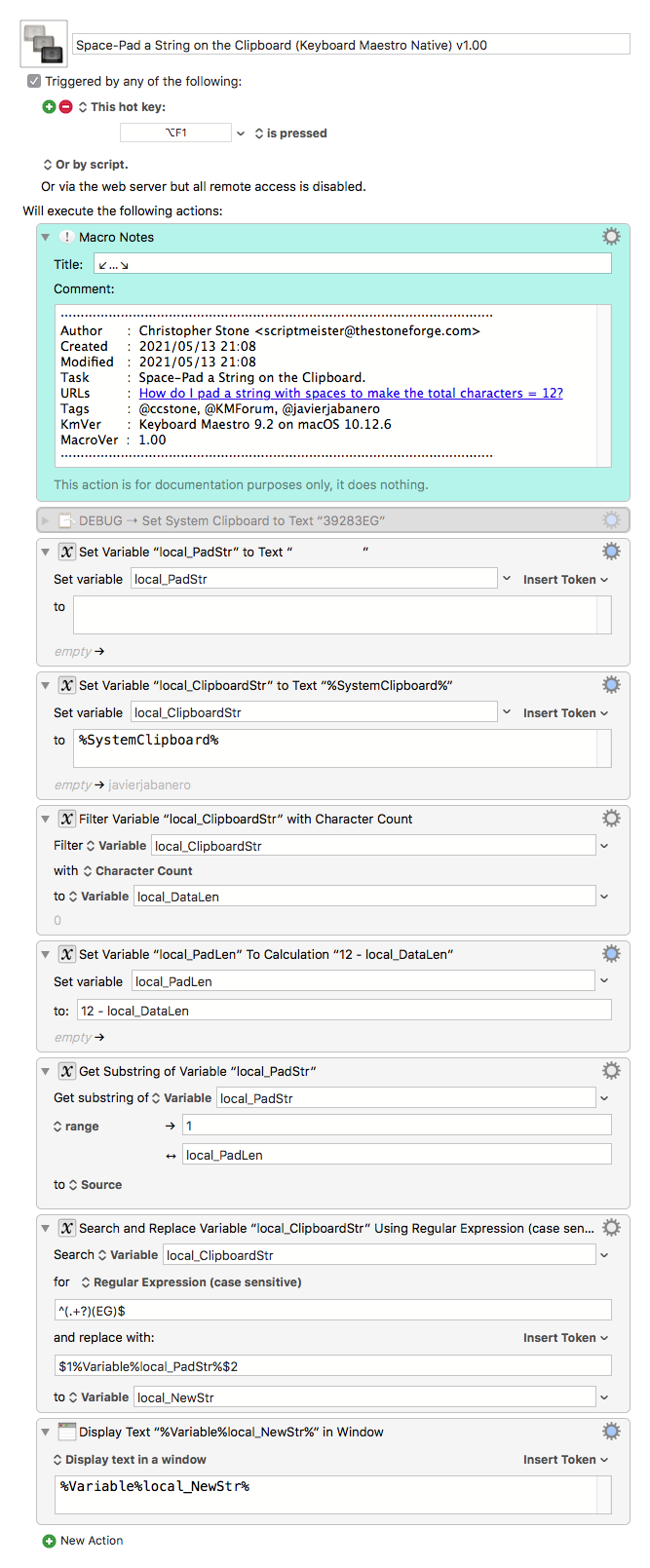Click gear icon on Set Variable local_PadLen action
The width and height of the screenshot is (650, 1568).
click(611, 954)
